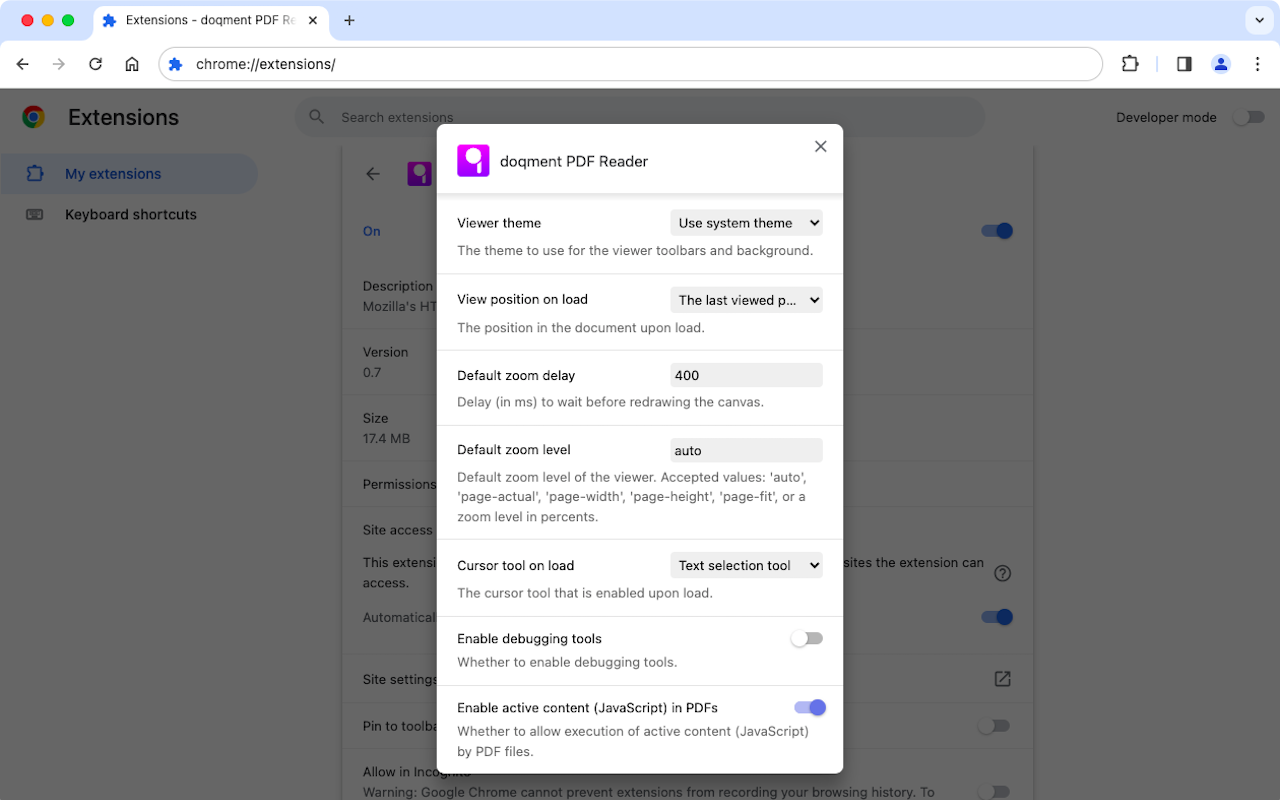Screen dimensions: 1280x800
Task: Enable debugging tools toggle
Action: [x=807, y=639]
